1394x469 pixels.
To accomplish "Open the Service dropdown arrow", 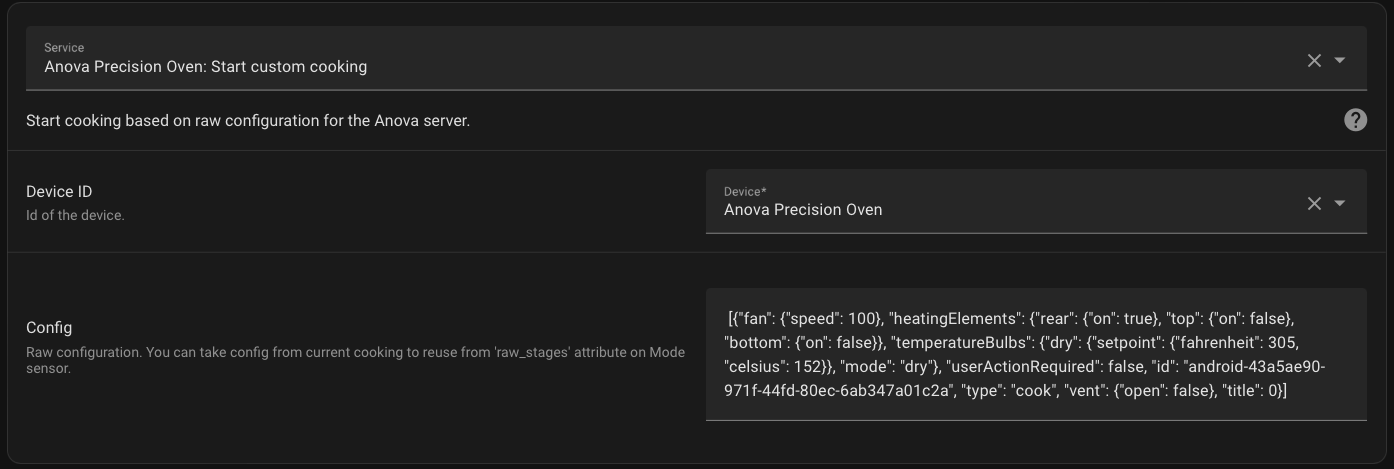I will point(1340,60).
